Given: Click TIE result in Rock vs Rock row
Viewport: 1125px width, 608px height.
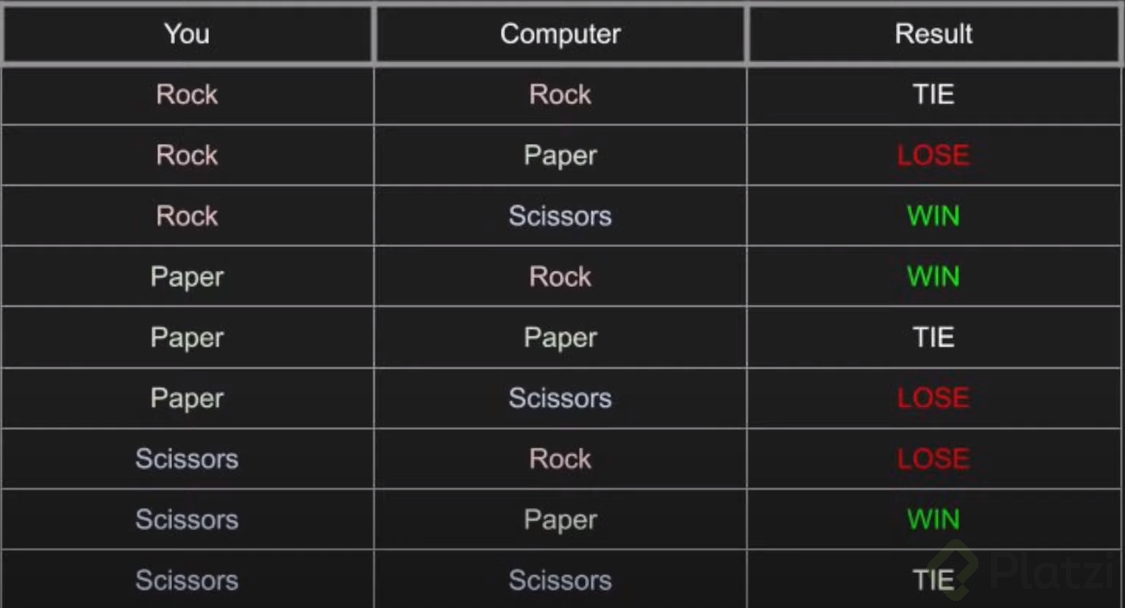Looking at the screenshot, I should click(x=933, y=95).
